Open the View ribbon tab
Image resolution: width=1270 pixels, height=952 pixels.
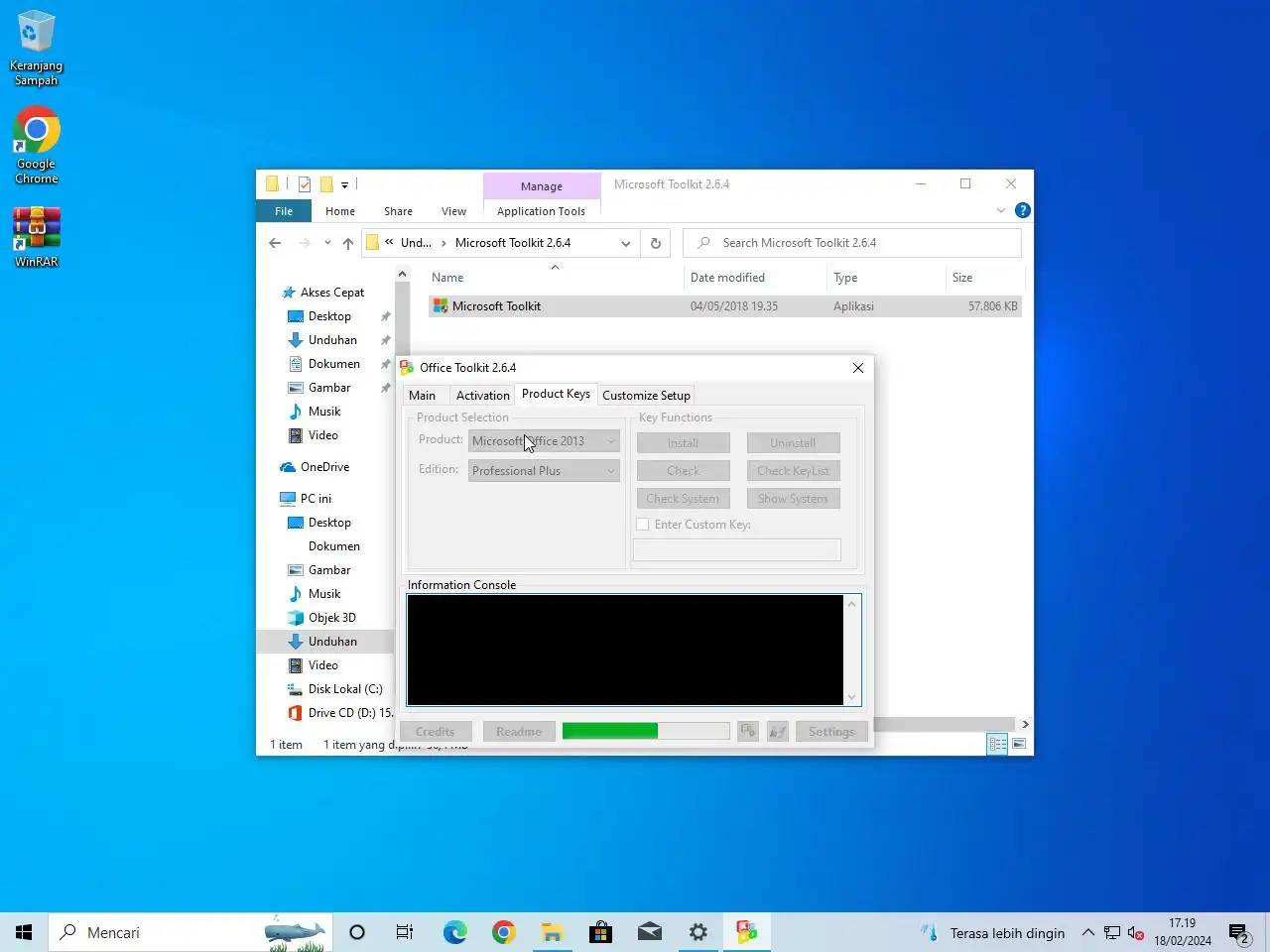[453, 211]
